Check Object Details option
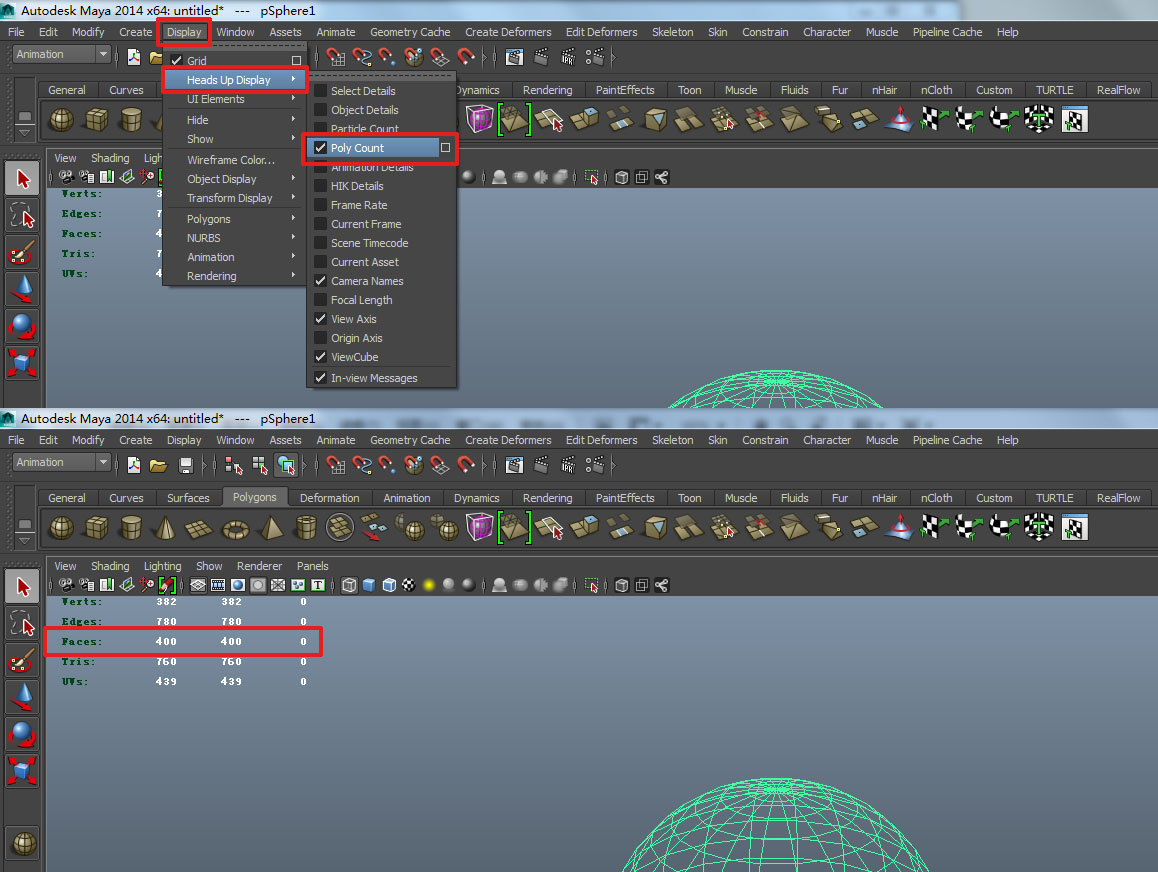 coord(321,110)
